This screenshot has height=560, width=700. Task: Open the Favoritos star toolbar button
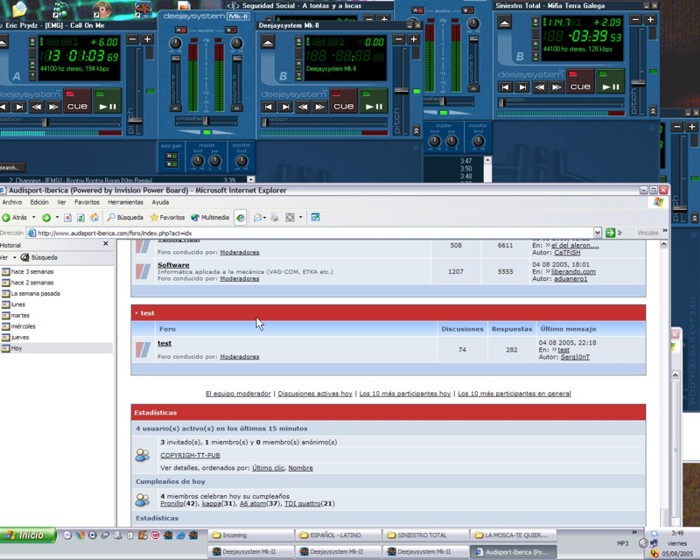167,217
